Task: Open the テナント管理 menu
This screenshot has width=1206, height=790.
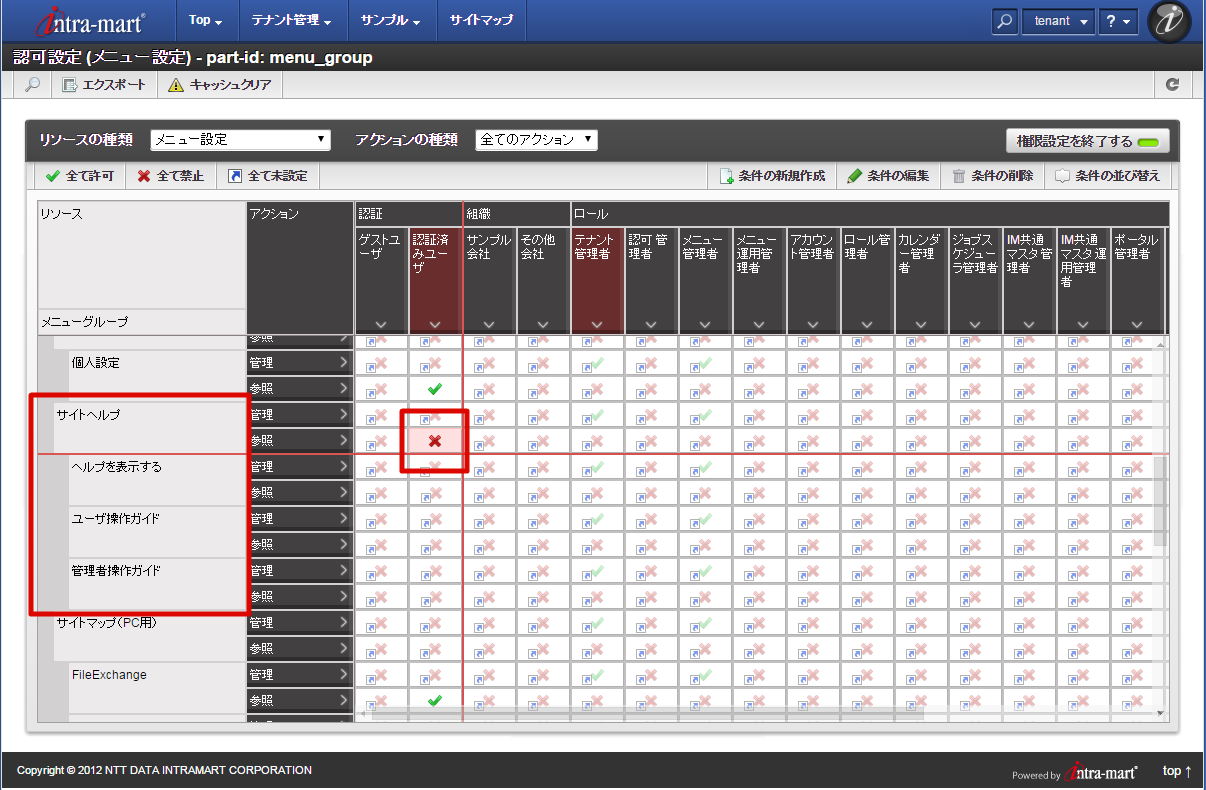Action: point(291,20)
